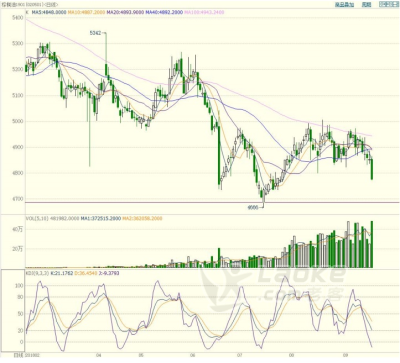Click the orange volume MA2 value label
Screen dimensions: 400x363
tap(142, 219)
